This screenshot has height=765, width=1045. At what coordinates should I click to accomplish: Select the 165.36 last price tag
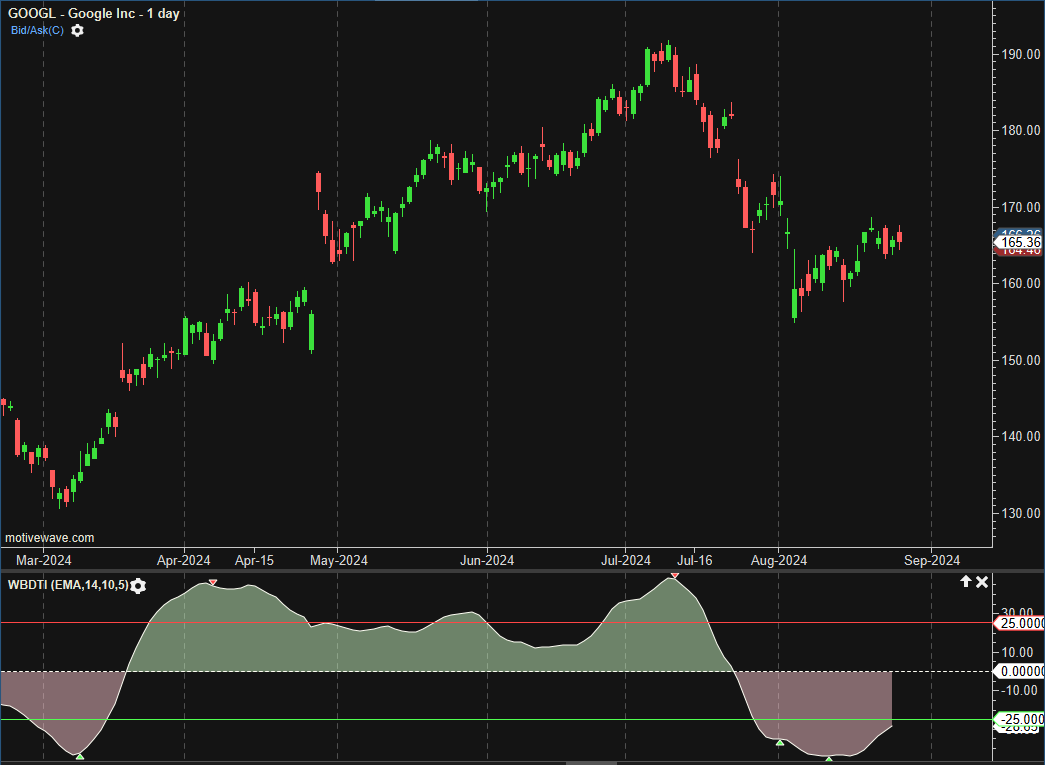pyautogui.click(x=1020, y=242)
